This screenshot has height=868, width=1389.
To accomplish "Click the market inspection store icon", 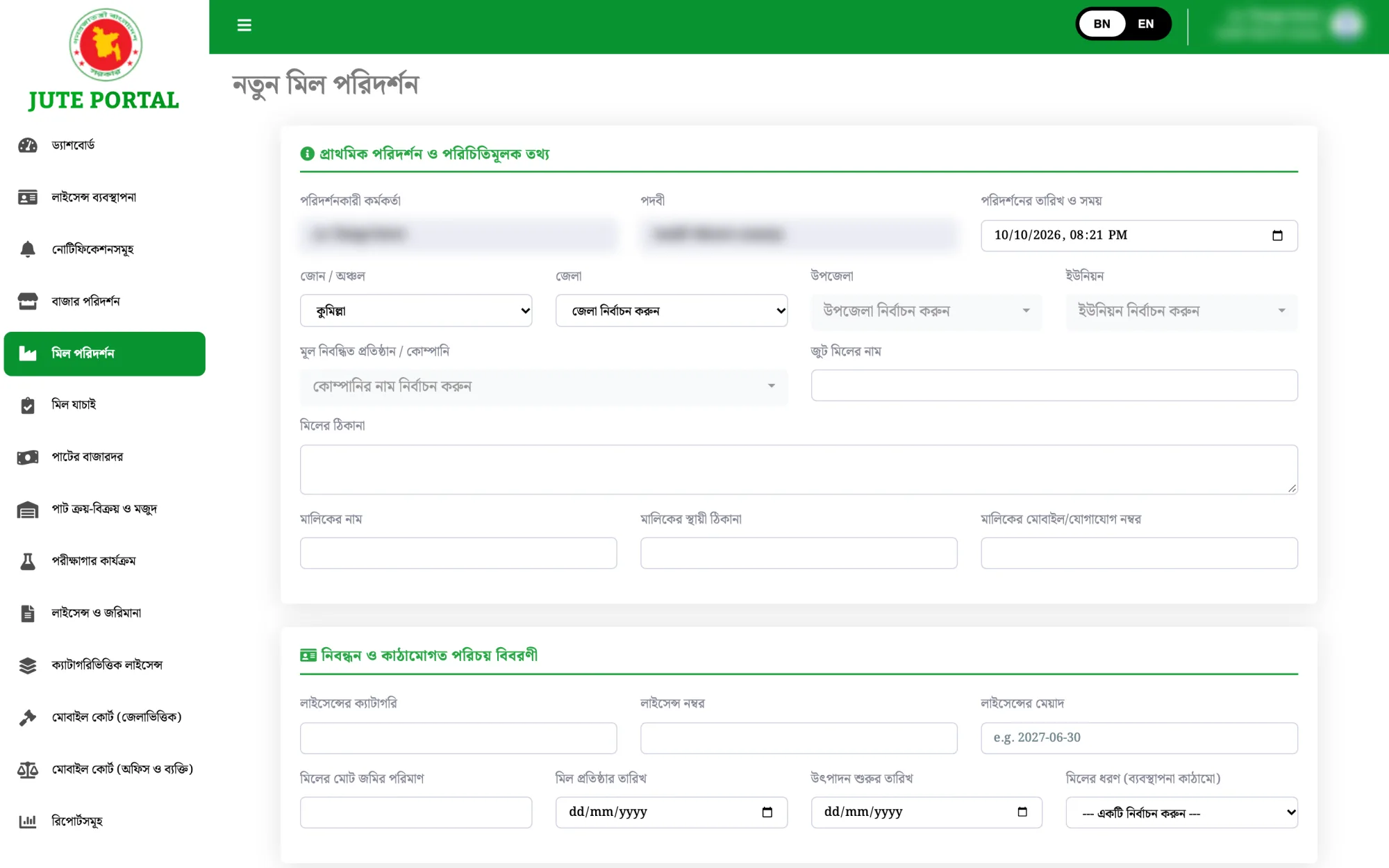I will pos(28,301).
